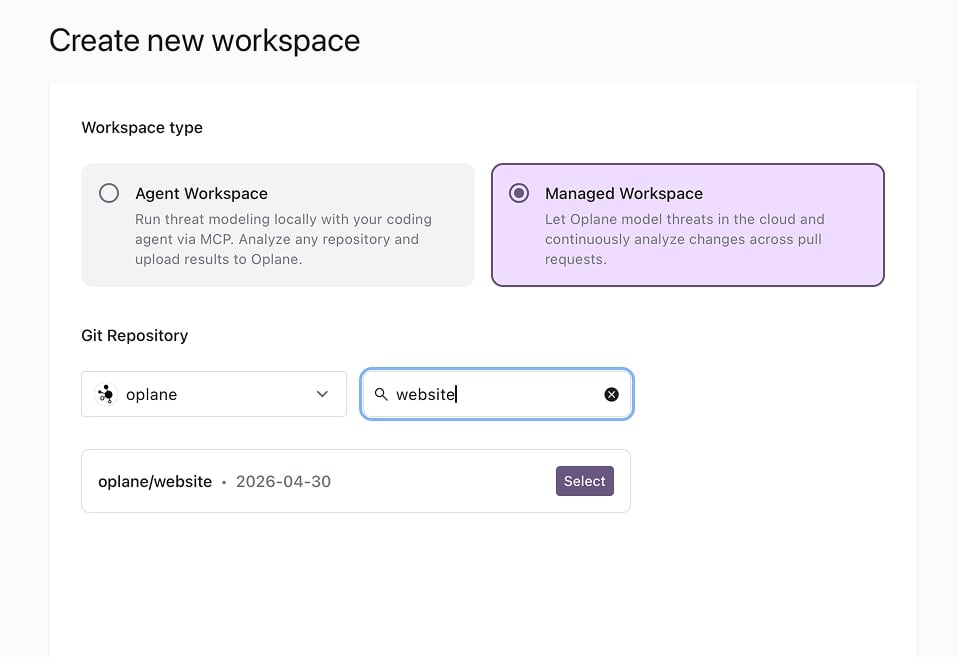Focus the repository search field containing website
Screen dimensions: 958x657
pyautogui.click(x=496, y=394)
